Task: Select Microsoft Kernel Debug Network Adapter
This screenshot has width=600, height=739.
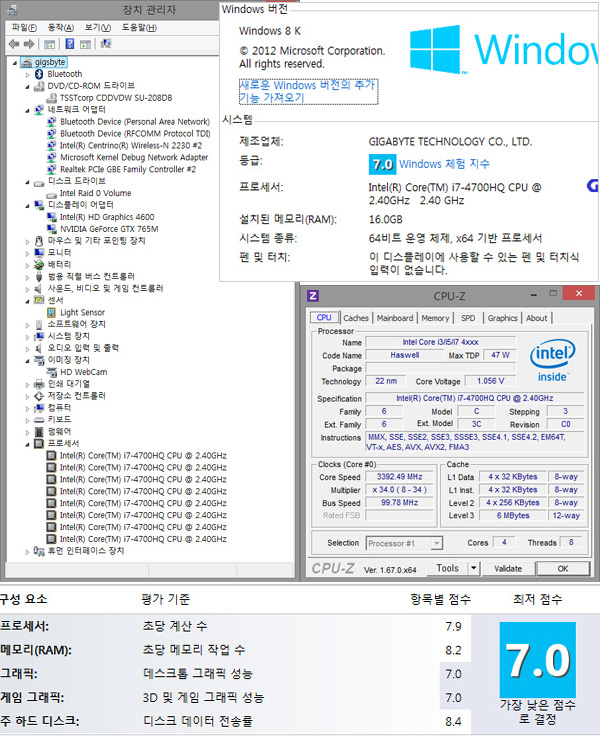Action: [134, 157]
